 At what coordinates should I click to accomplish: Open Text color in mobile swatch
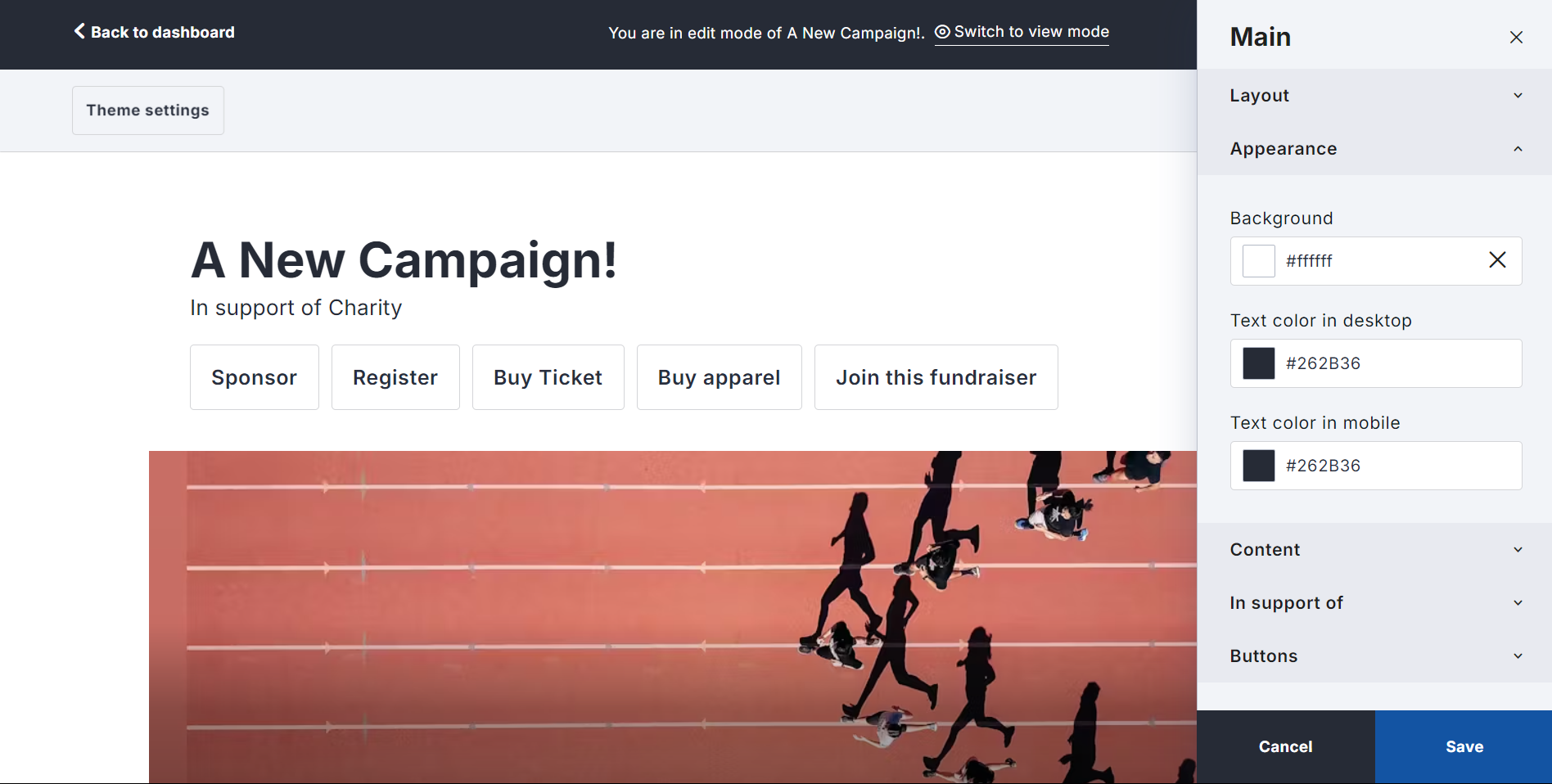pyautogui.click(x=1258, y=466)
